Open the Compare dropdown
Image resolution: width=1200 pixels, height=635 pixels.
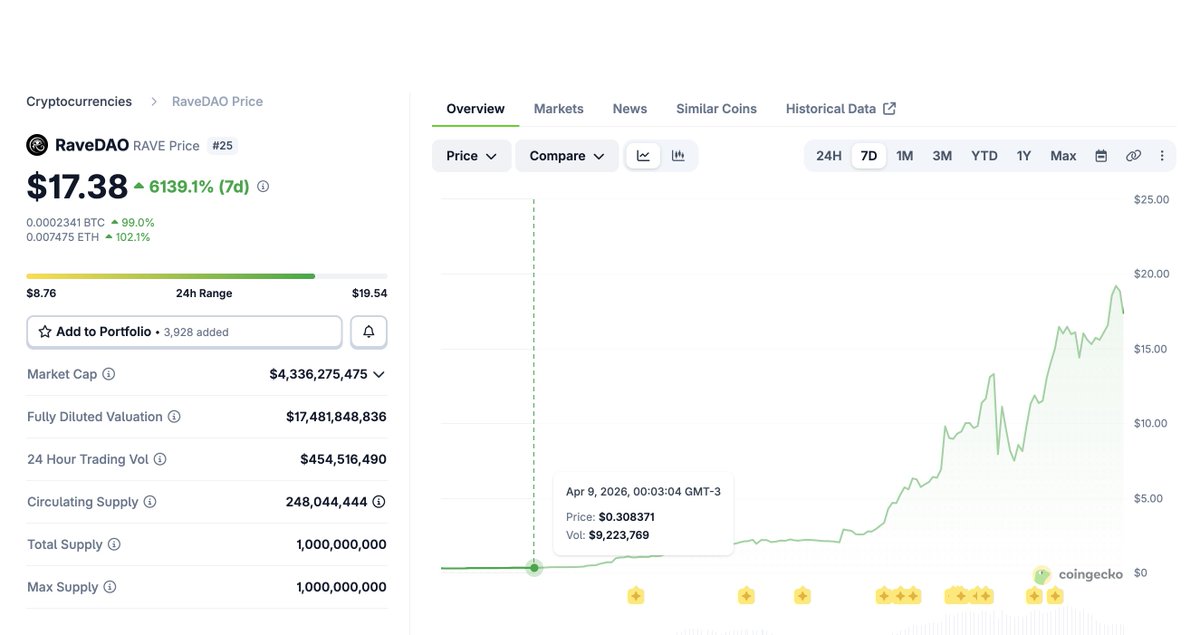[566, 156]
